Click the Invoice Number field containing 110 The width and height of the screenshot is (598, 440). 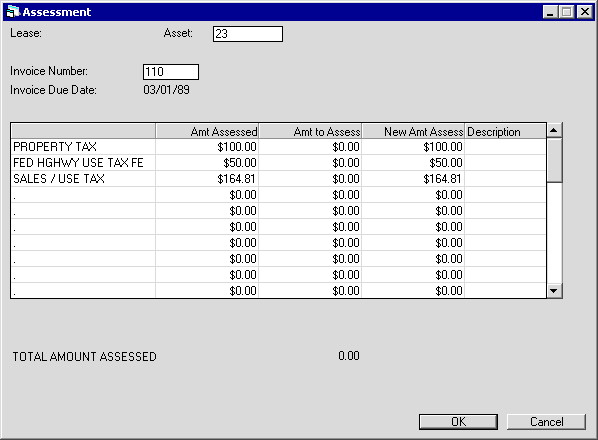click(x=171, y=72)
